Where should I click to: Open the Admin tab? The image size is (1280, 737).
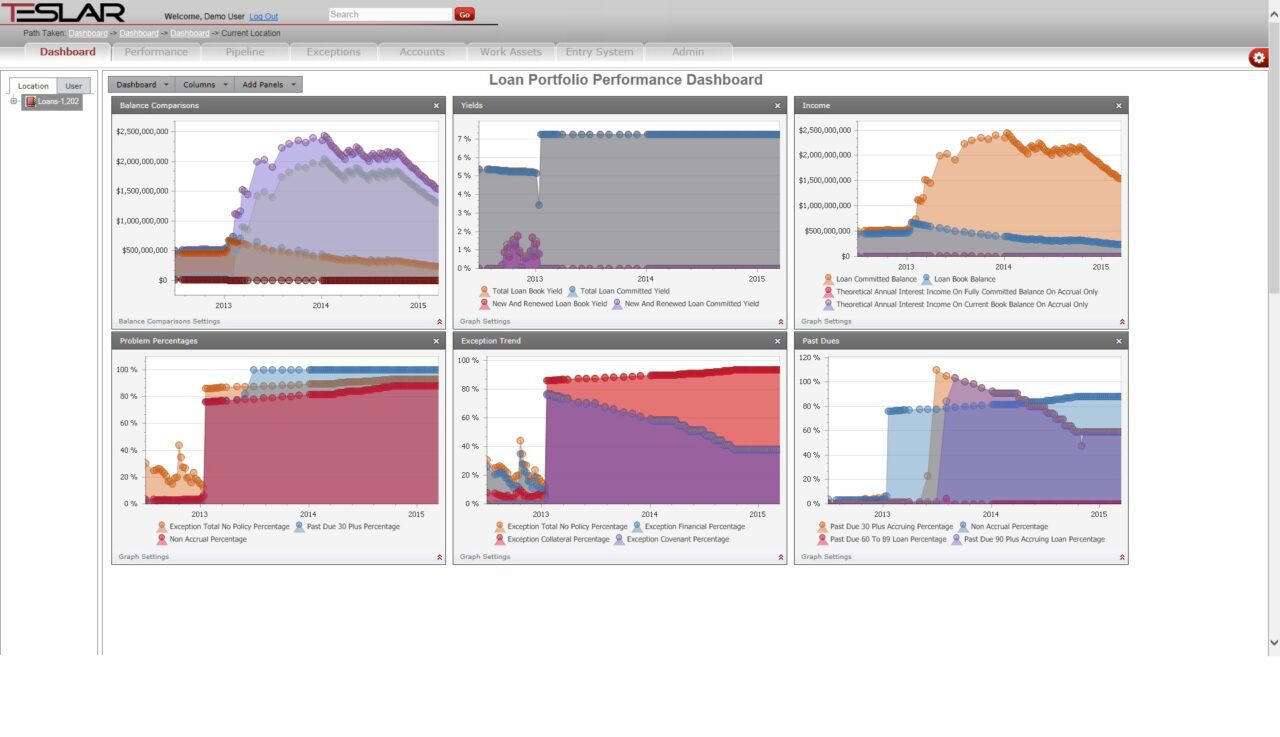(x=688, y=52)
